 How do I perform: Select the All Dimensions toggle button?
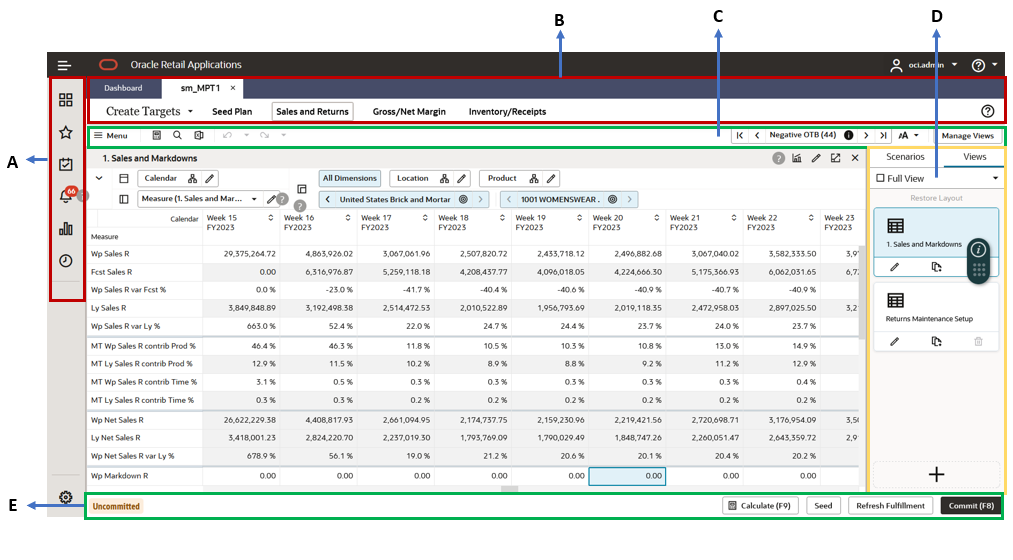pos(350,178)
